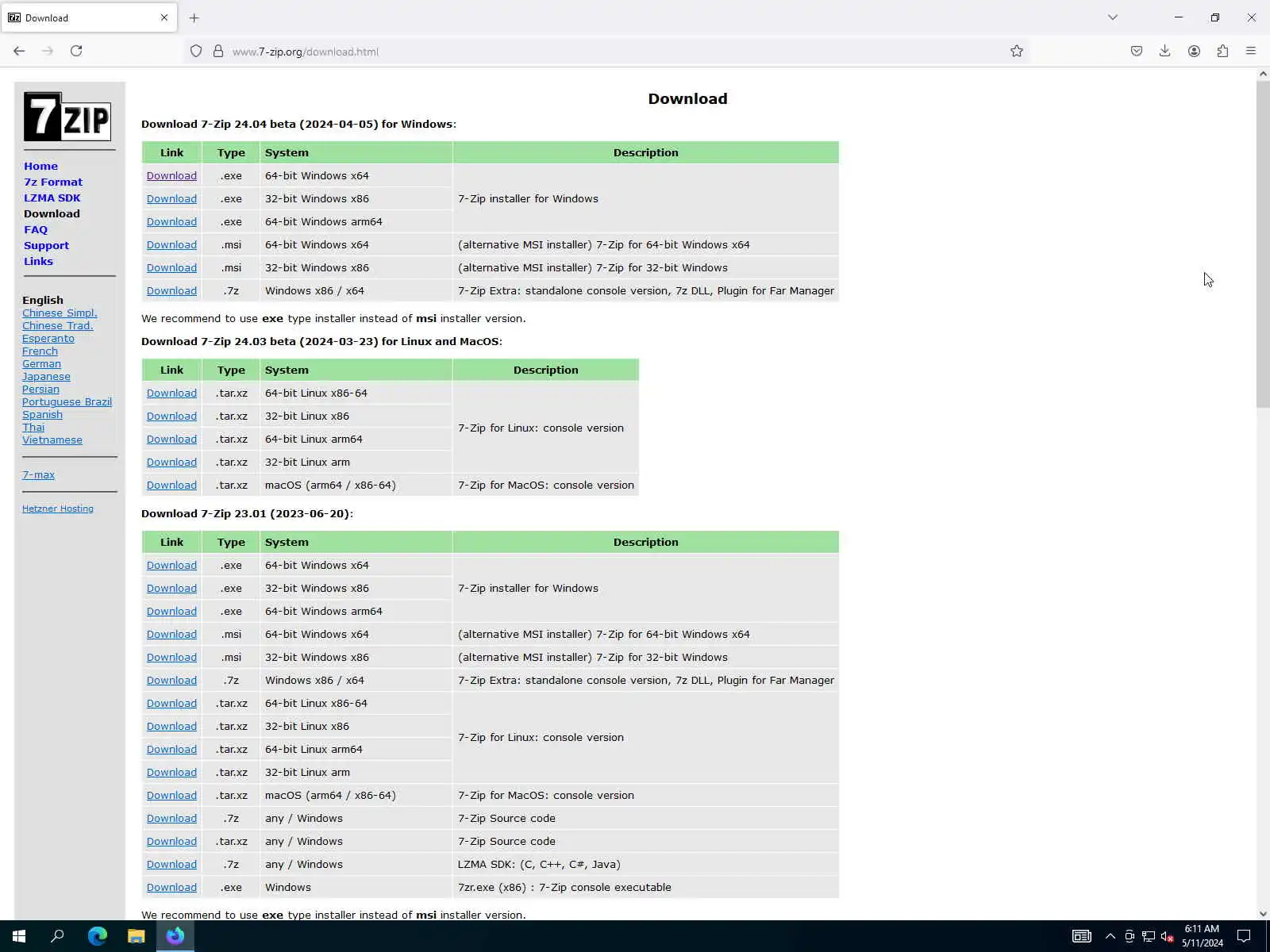Download 24.04 beta .7z Extra package
The image size is (1270, 952).
171,290
